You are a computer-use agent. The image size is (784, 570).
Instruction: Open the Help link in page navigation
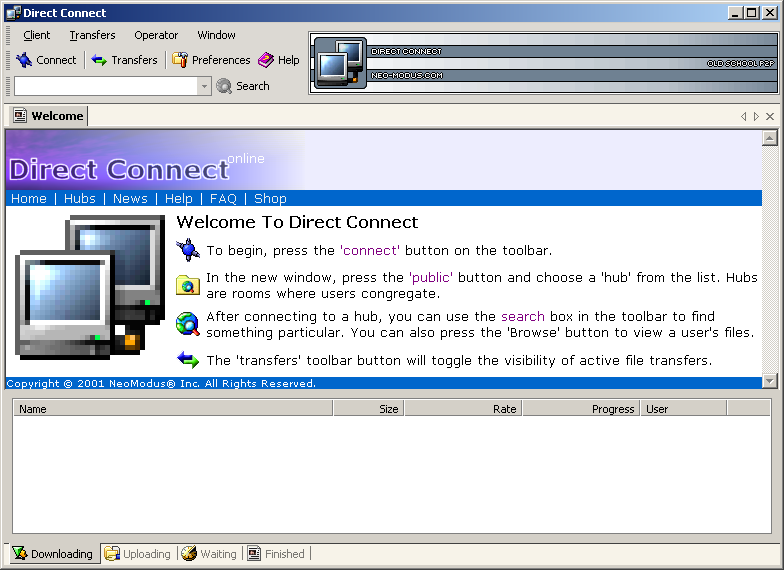[178, 198]
